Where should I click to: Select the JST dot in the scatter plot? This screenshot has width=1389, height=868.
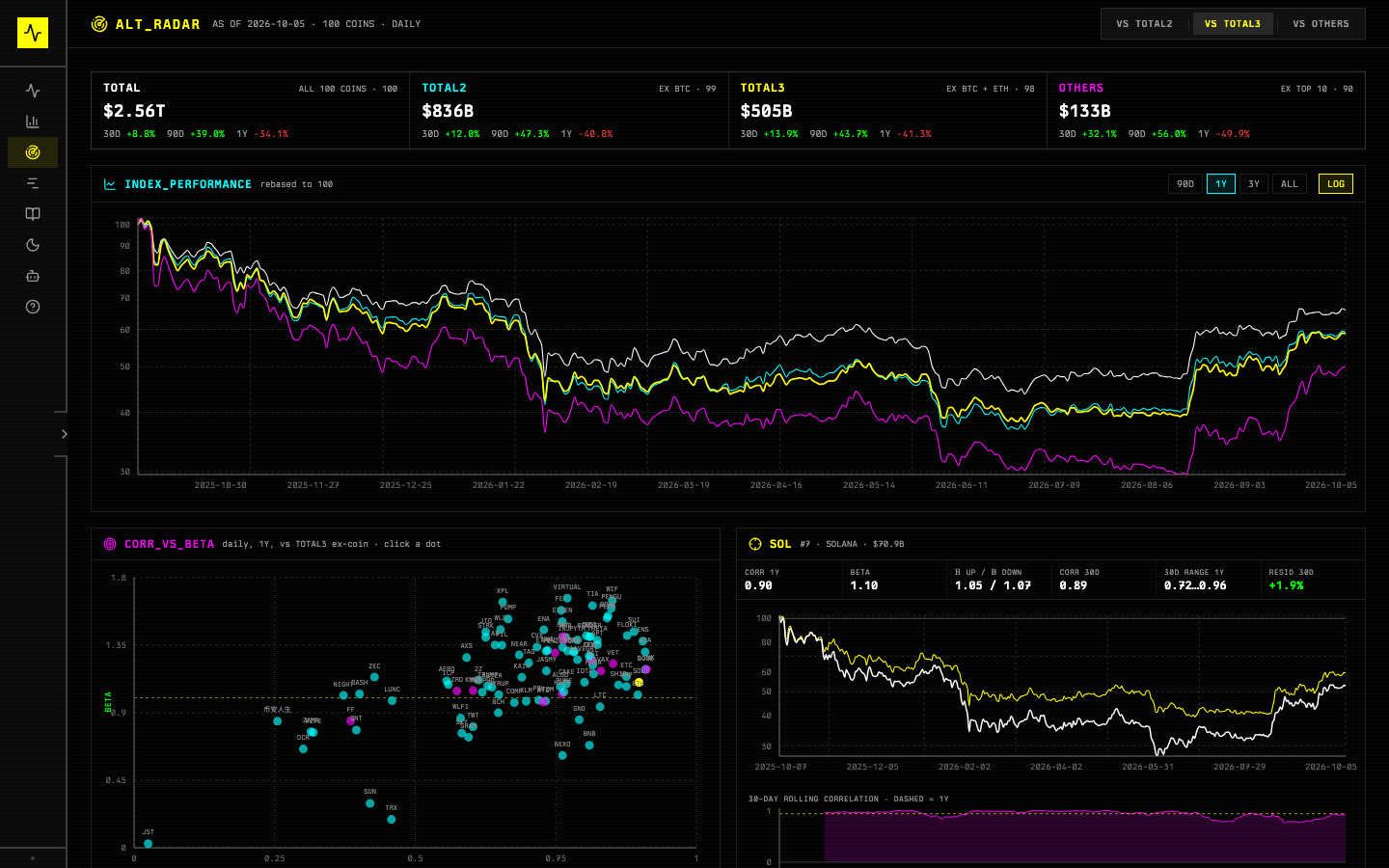click(148, 844)
